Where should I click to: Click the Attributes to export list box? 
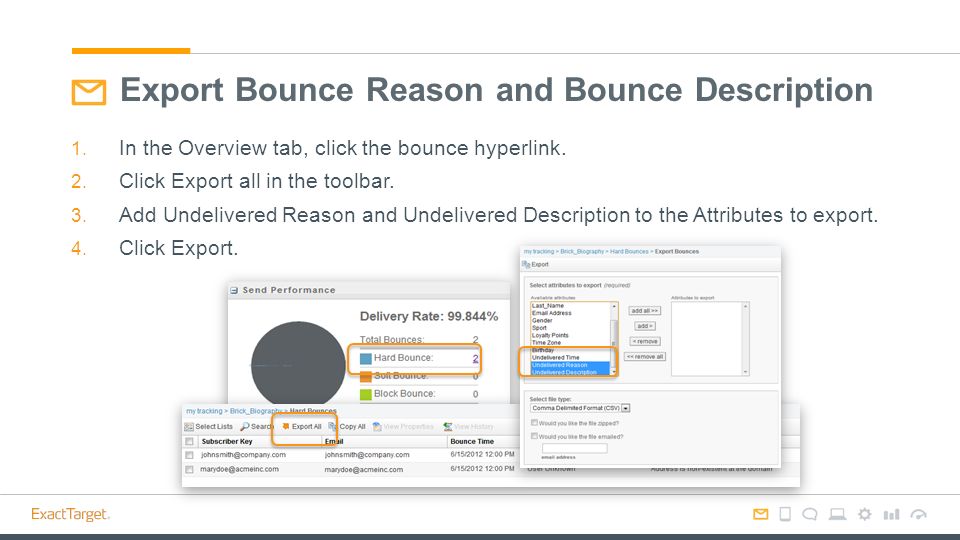click(x=710, y=339)
